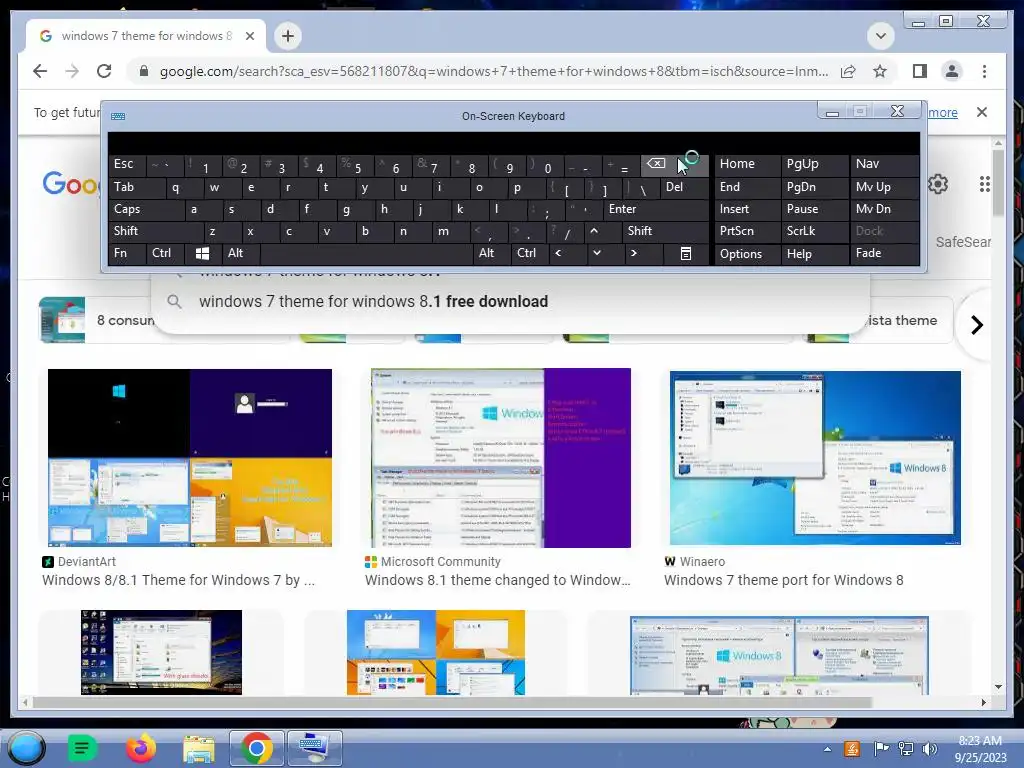Bookmark this page with the star icon
Image resolution: width=1024 pixels, height=768 pixels.
[880, 71]
